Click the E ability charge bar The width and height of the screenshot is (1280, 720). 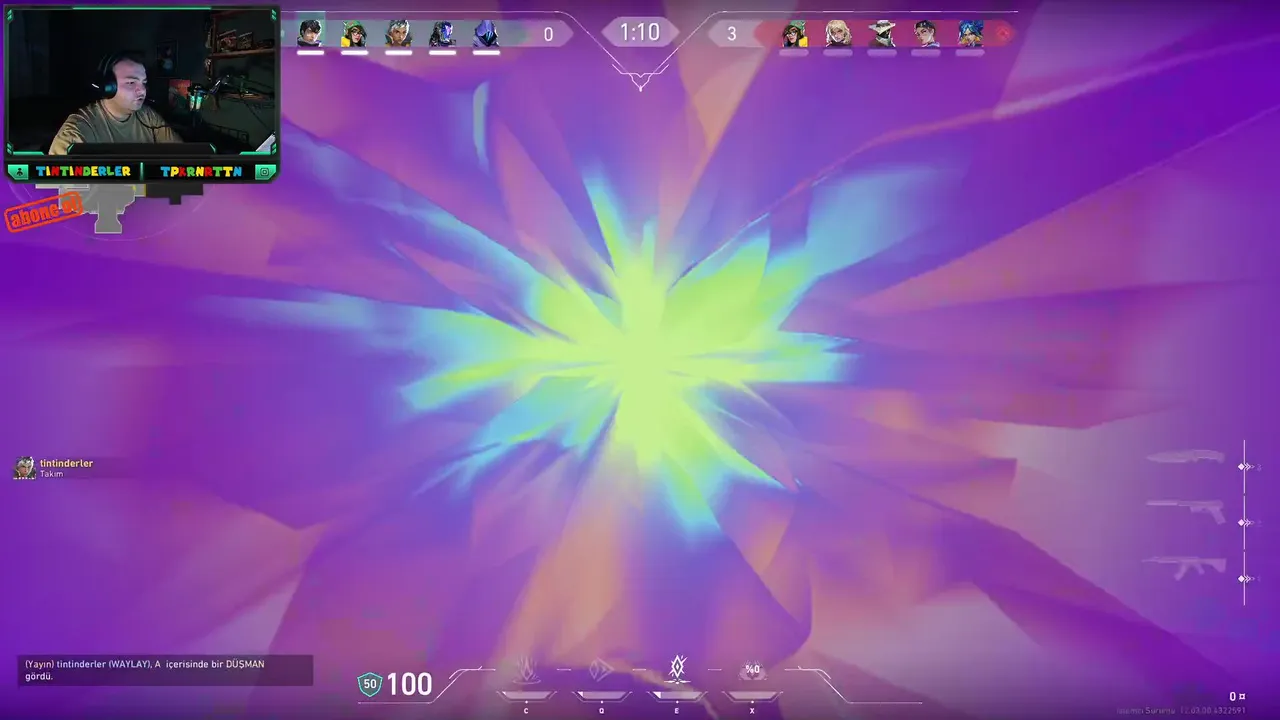click(677, 696)
